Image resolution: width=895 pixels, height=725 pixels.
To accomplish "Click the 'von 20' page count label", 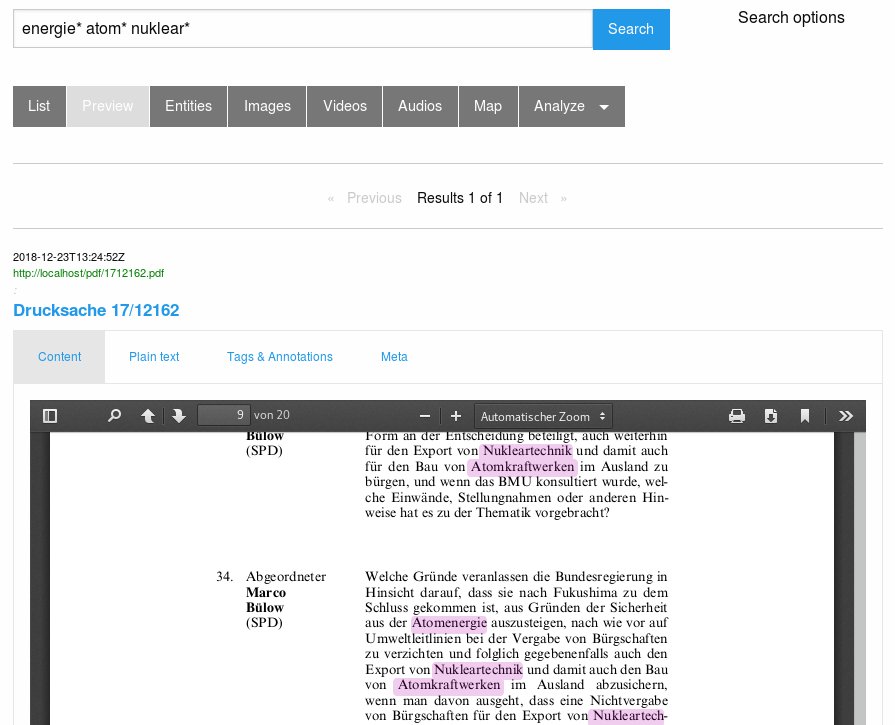I will (272, 415).
